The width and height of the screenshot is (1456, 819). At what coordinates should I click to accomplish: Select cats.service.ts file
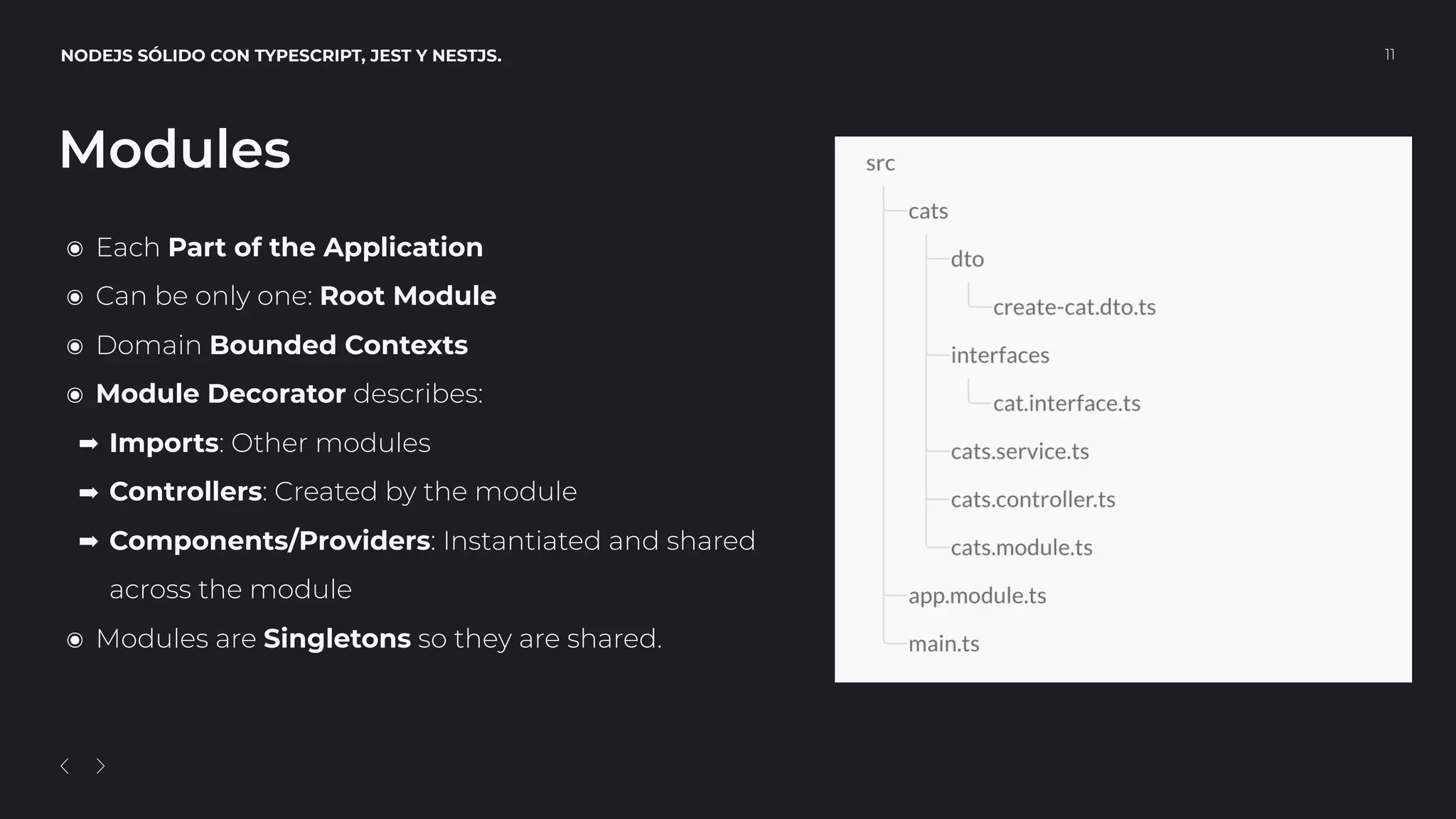point(1019,451)
